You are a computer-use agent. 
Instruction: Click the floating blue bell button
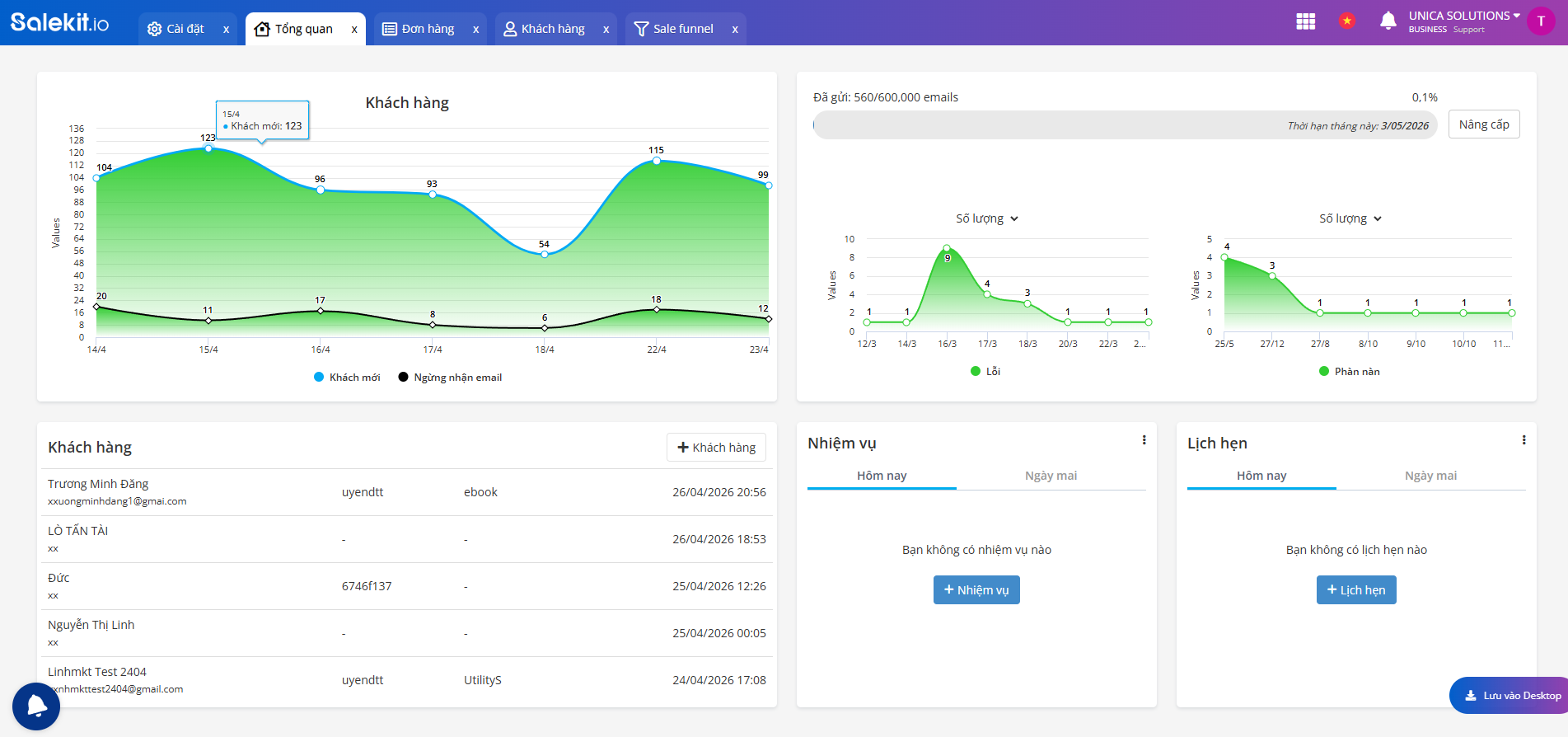click(x=36, y=706)
